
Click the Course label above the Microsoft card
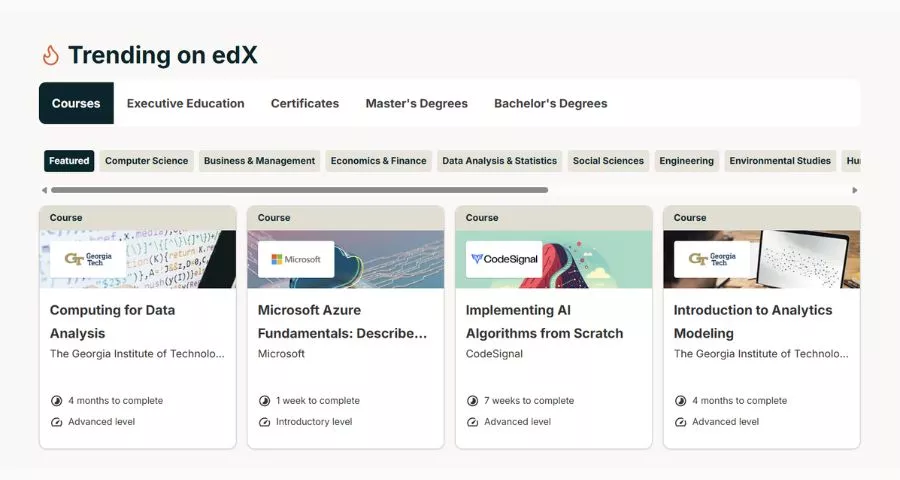coord(274,218)
